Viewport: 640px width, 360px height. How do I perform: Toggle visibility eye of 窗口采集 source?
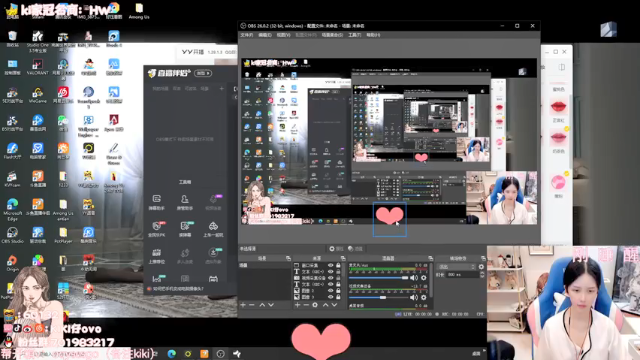331,265
